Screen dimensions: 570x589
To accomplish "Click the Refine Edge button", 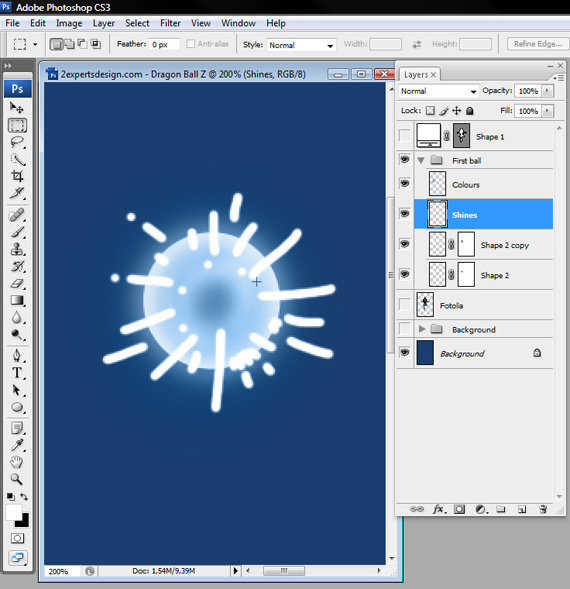I will 538,44.
